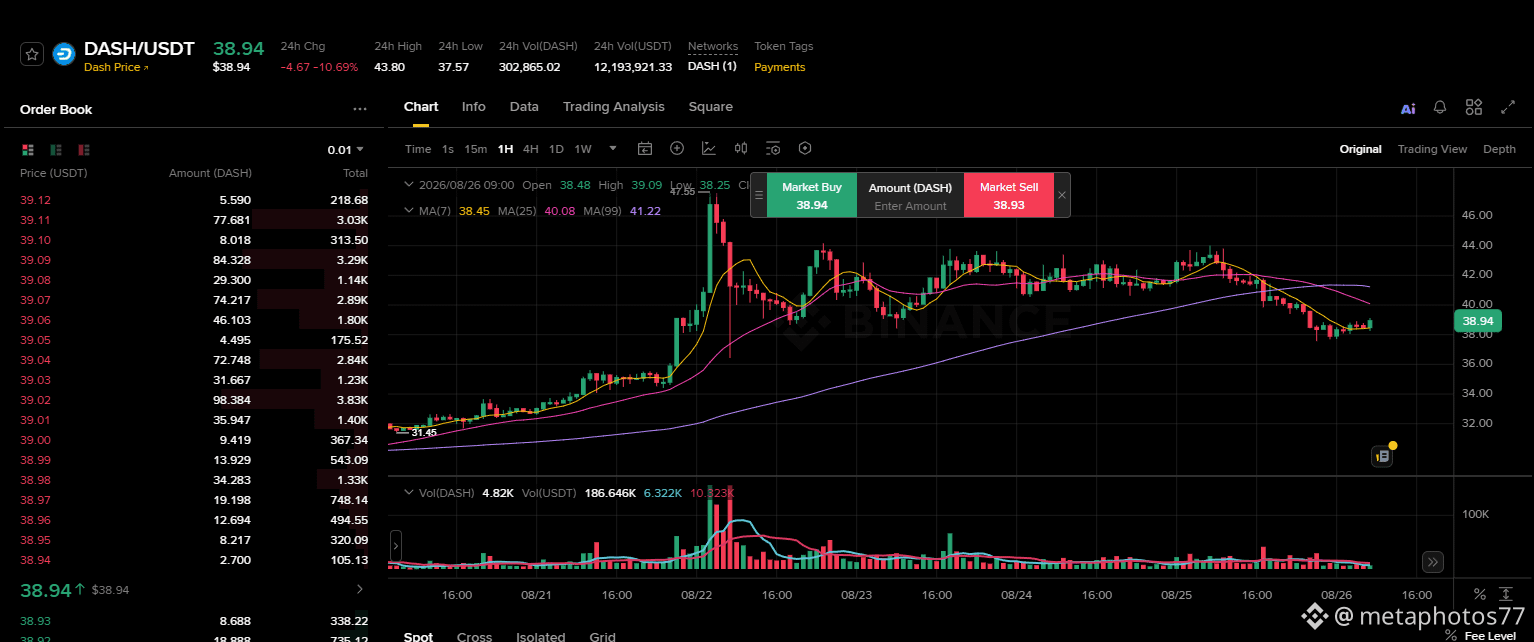Click the current price tag 38.94 on axis
Viewport: 1534px width, 642px height.
coord(1477,321)
